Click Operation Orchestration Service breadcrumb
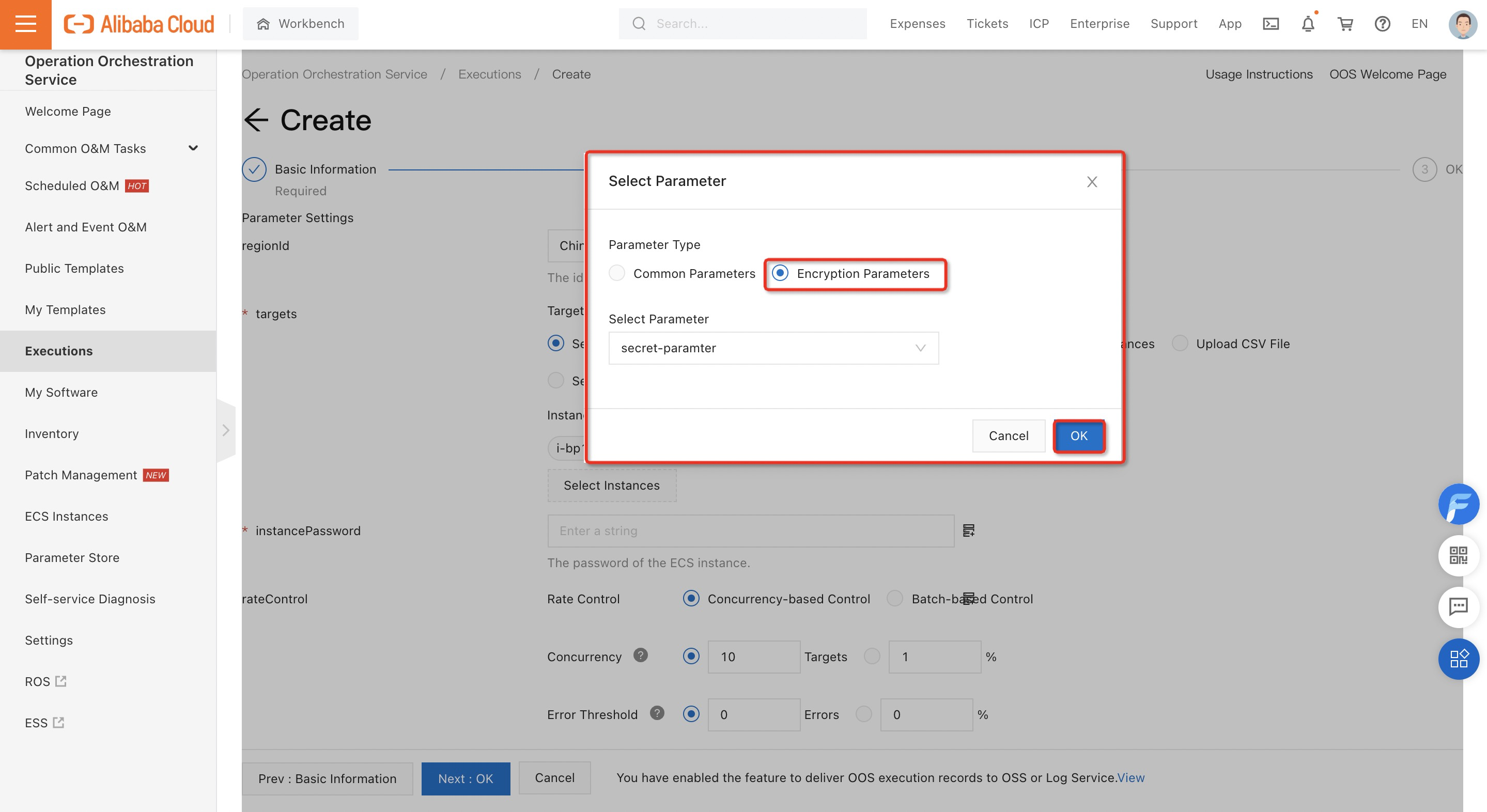 pos(334,74)
